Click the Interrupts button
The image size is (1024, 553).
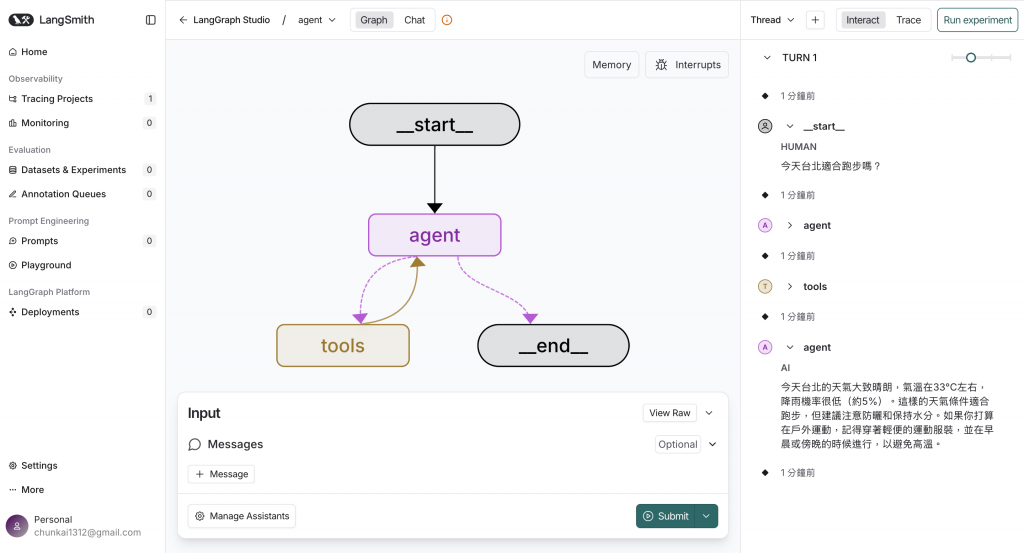[x=686, y=65]
